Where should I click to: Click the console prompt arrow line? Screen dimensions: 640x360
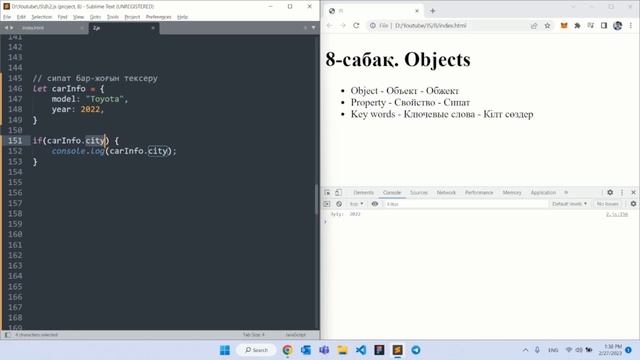click(x=325, y=222)
